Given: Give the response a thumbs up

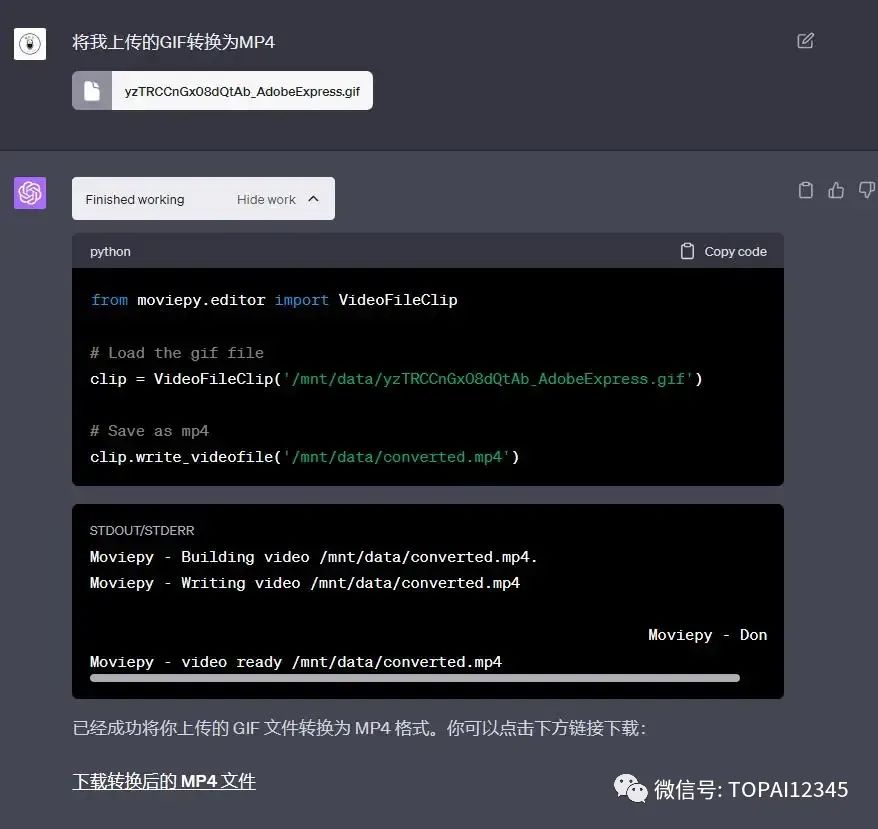Looking at the screenshot, I should (x=836, y=190).
